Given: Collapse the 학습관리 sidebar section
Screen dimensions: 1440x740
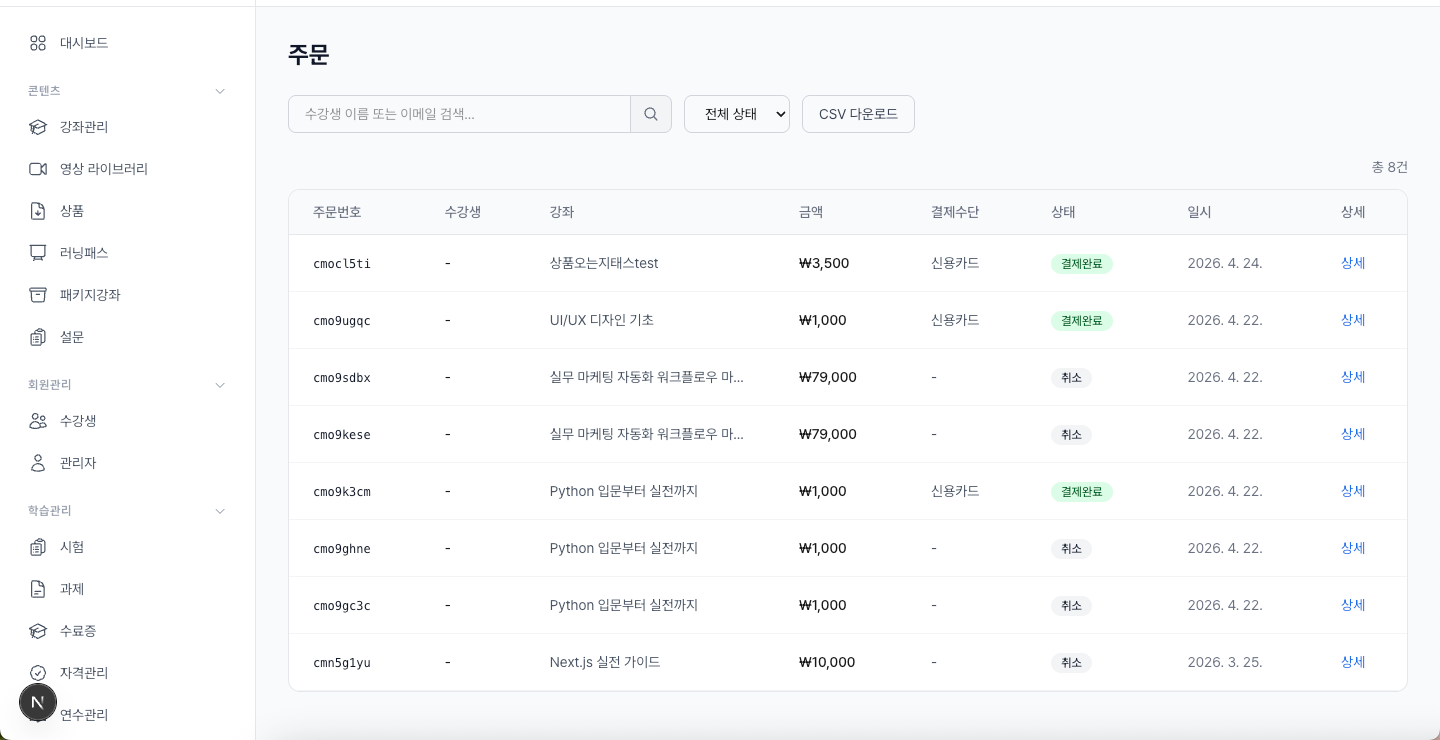Looking at the screenshot, I should click(220, 511).
